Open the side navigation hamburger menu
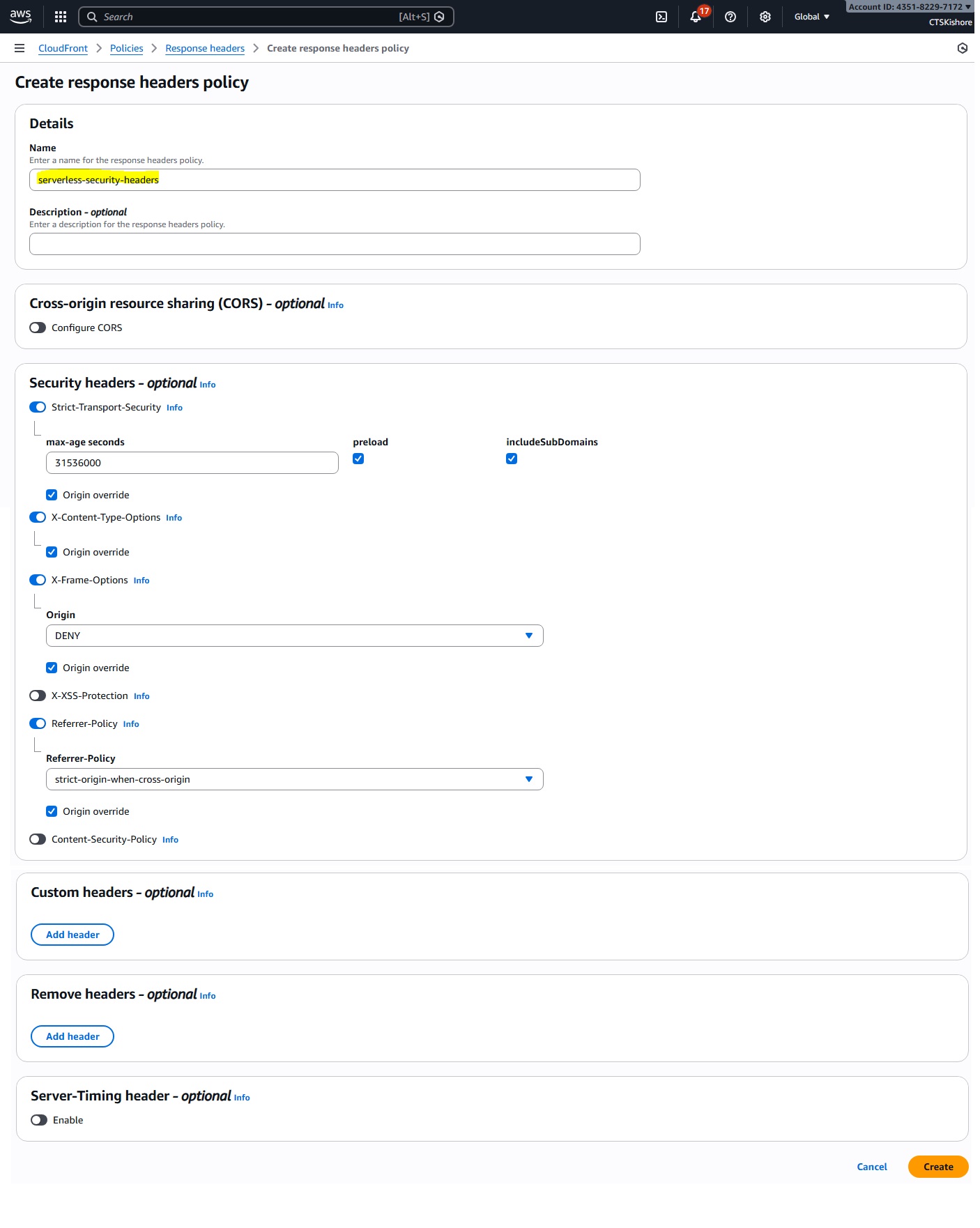The image size is (980, 1228). pos(20,48)
